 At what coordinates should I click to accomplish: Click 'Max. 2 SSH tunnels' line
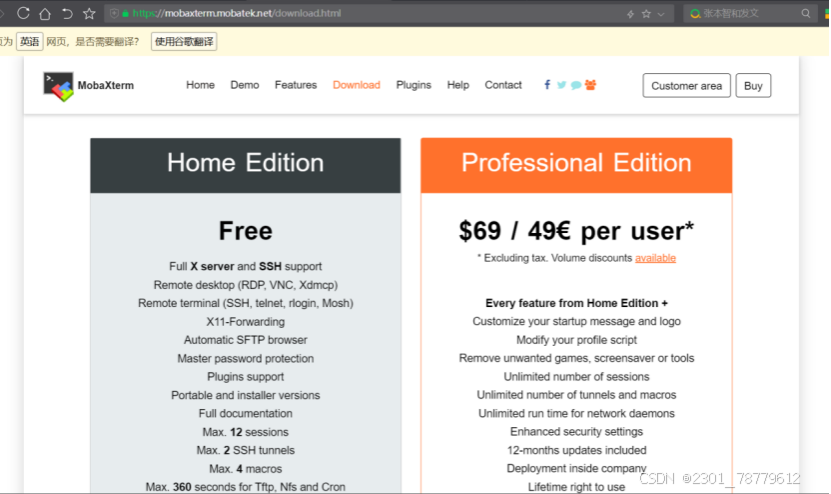(245, 450)
